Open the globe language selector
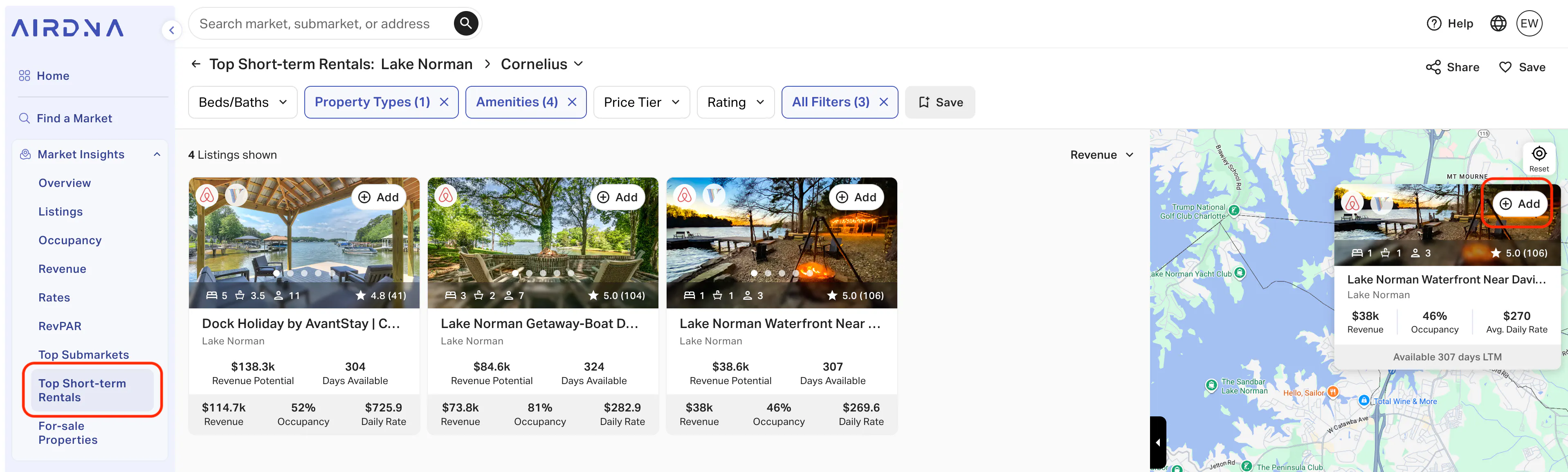The height and width of the screenshot is (472, 1568). [x=1498, y=23]
